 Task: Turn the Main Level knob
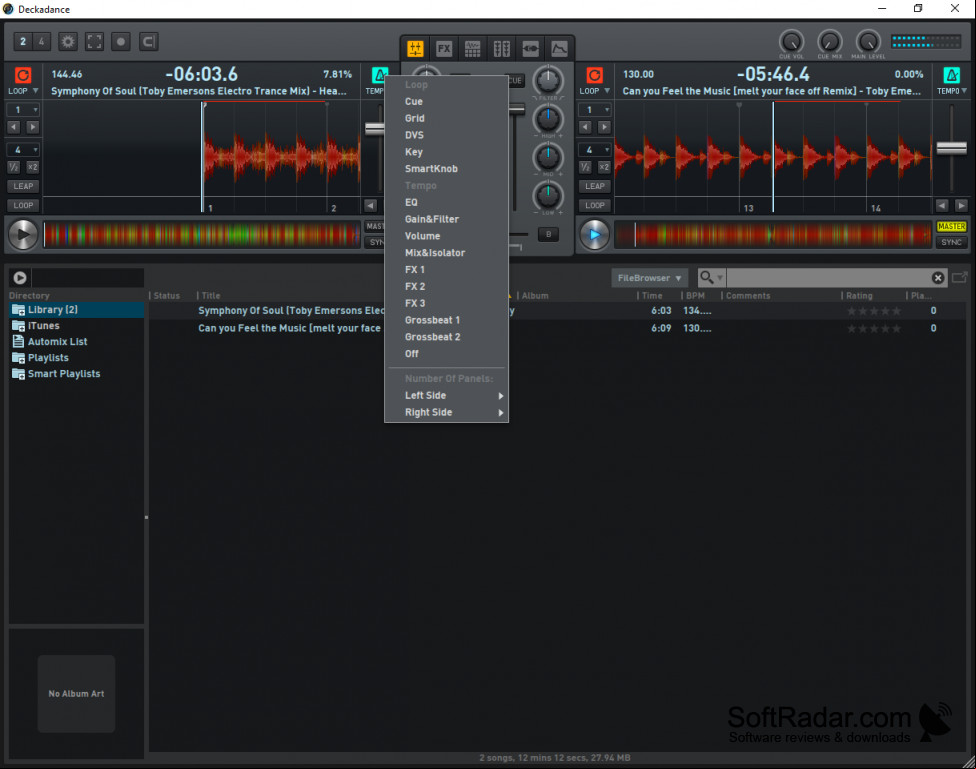(x=868, y=42)
